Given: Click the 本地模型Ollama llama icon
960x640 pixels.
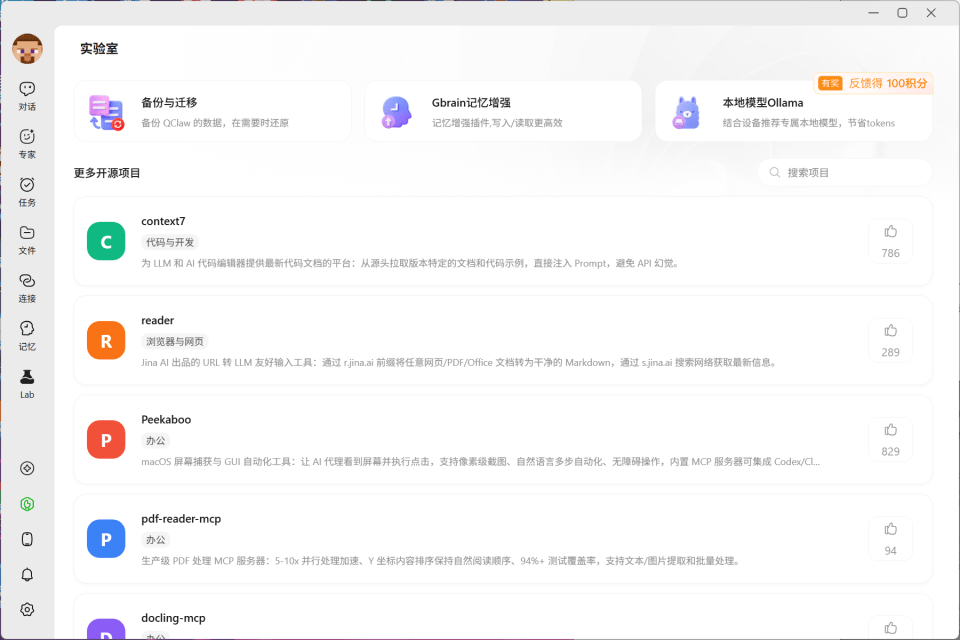Looking at the screenshot, I should pos(686,113).
